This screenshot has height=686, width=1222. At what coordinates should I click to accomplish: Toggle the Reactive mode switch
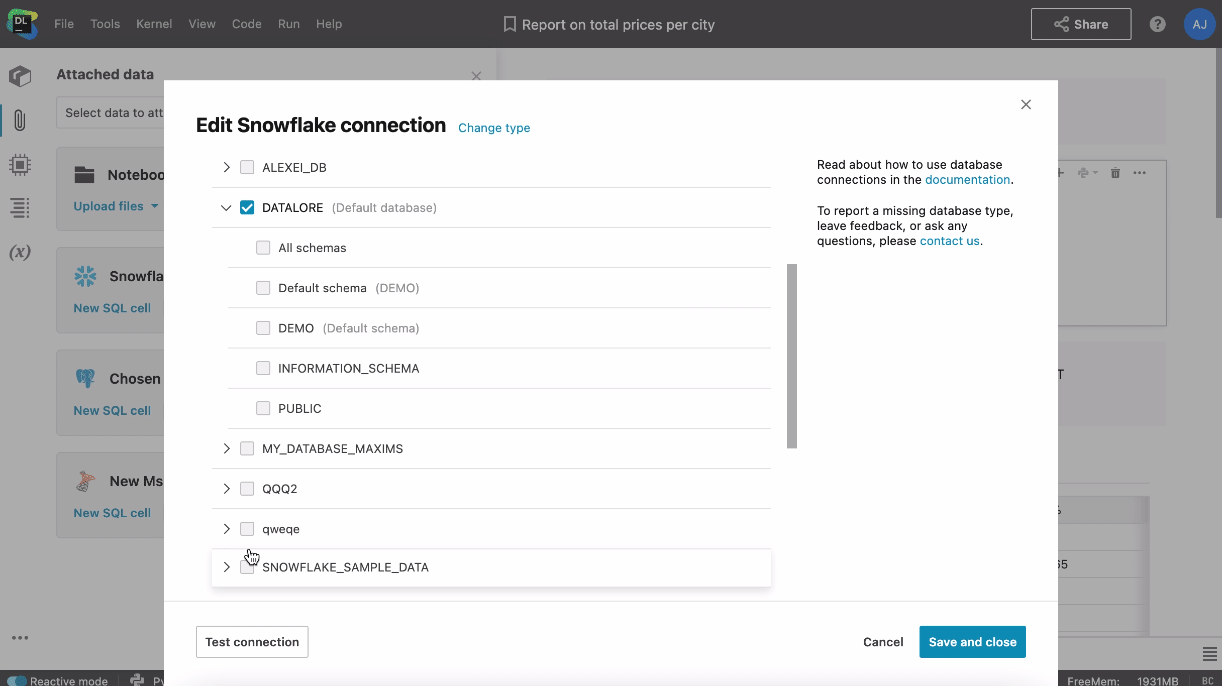pyautogui.click(x=16, y=680)
